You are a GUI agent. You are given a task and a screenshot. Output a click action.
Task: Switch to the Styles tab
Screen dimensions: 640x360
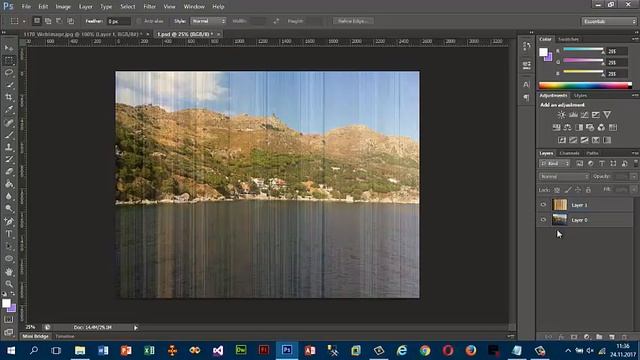coord(580,96)
